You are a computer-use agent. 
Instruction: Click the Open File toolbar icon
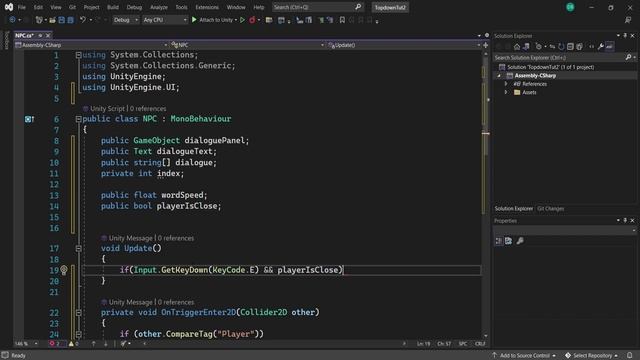(x=52, y=20)
